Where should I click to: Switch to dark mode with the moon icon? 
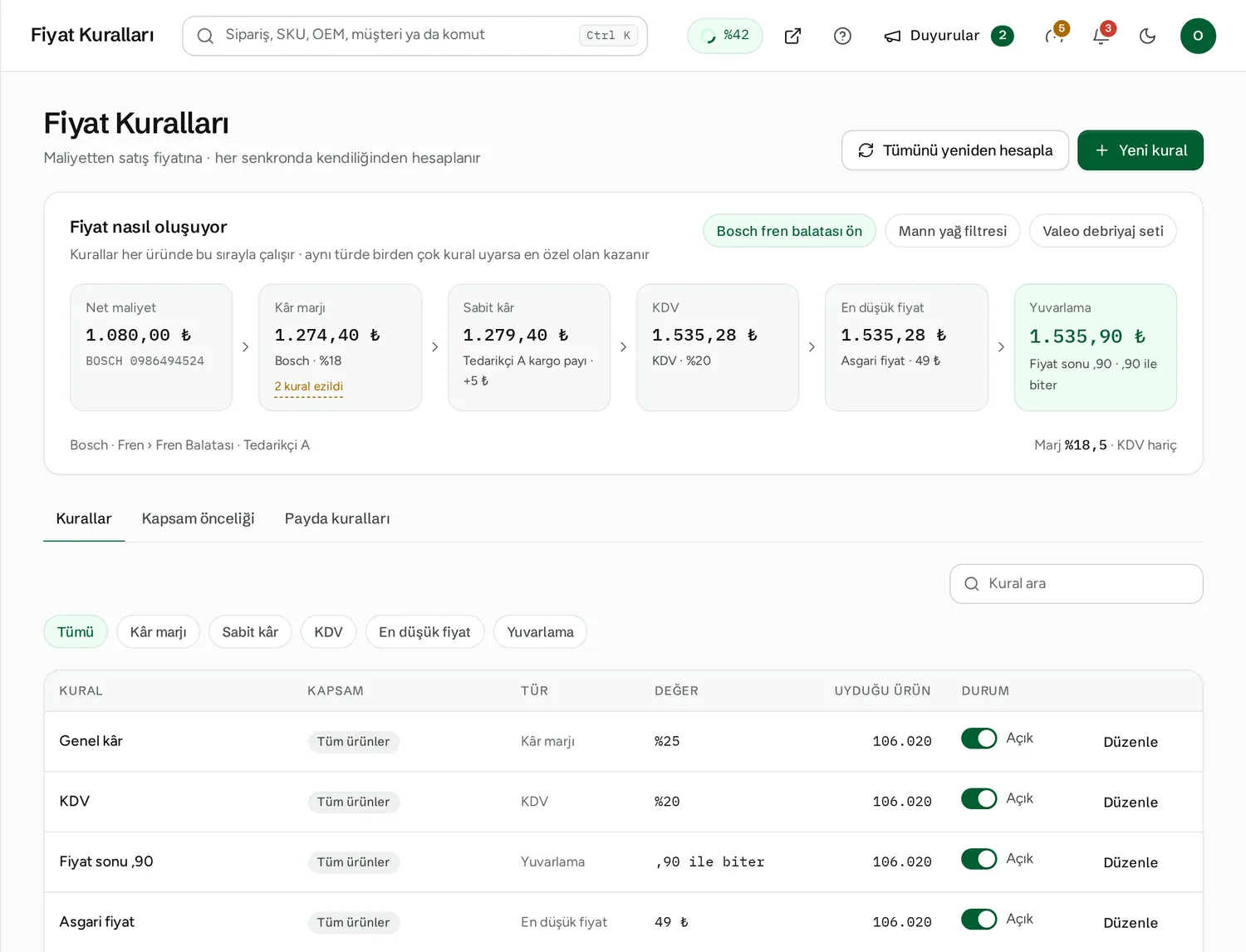(1148, 36)
